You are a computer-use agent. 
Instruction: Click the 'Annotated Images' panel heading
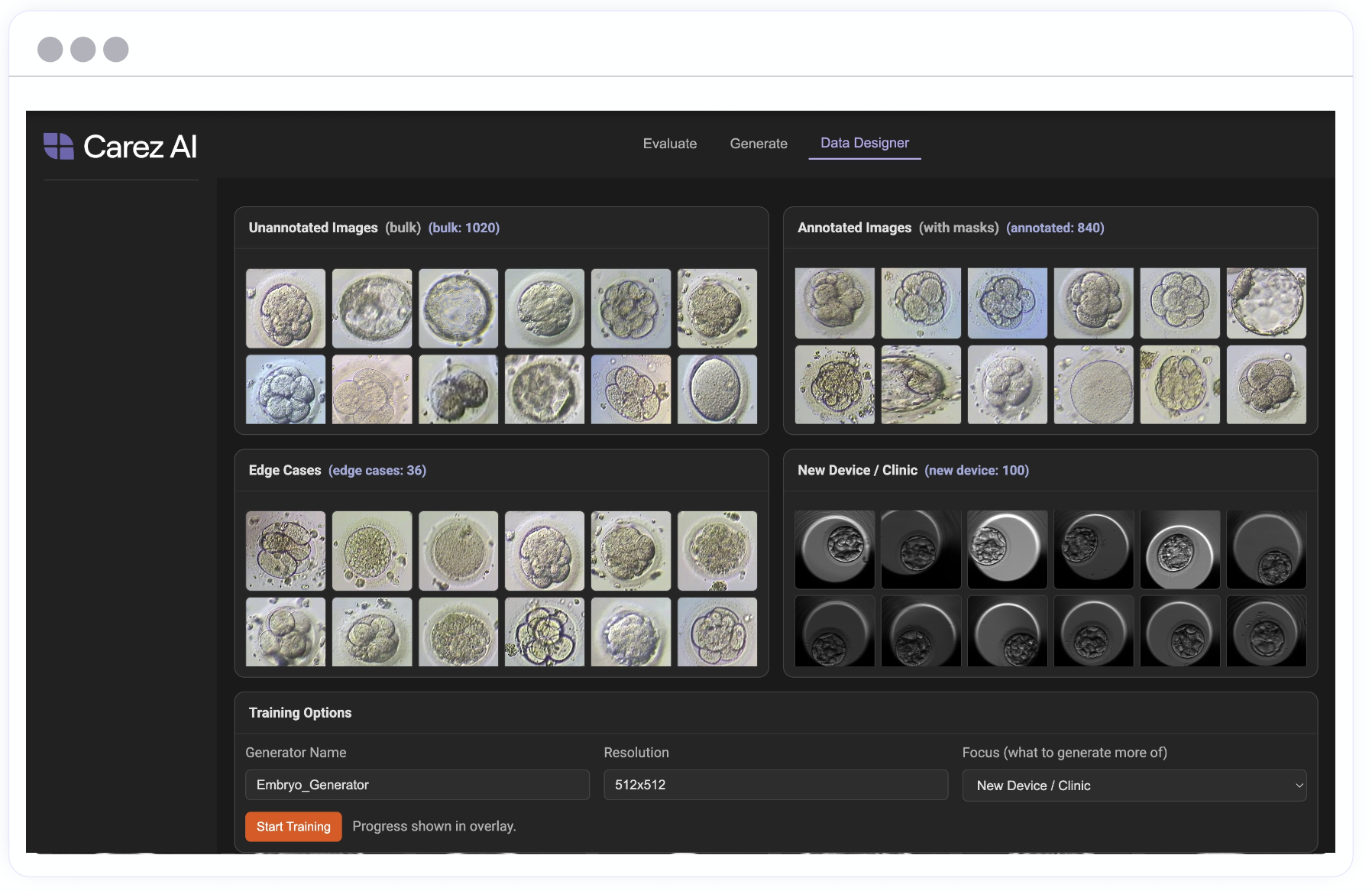854,228
